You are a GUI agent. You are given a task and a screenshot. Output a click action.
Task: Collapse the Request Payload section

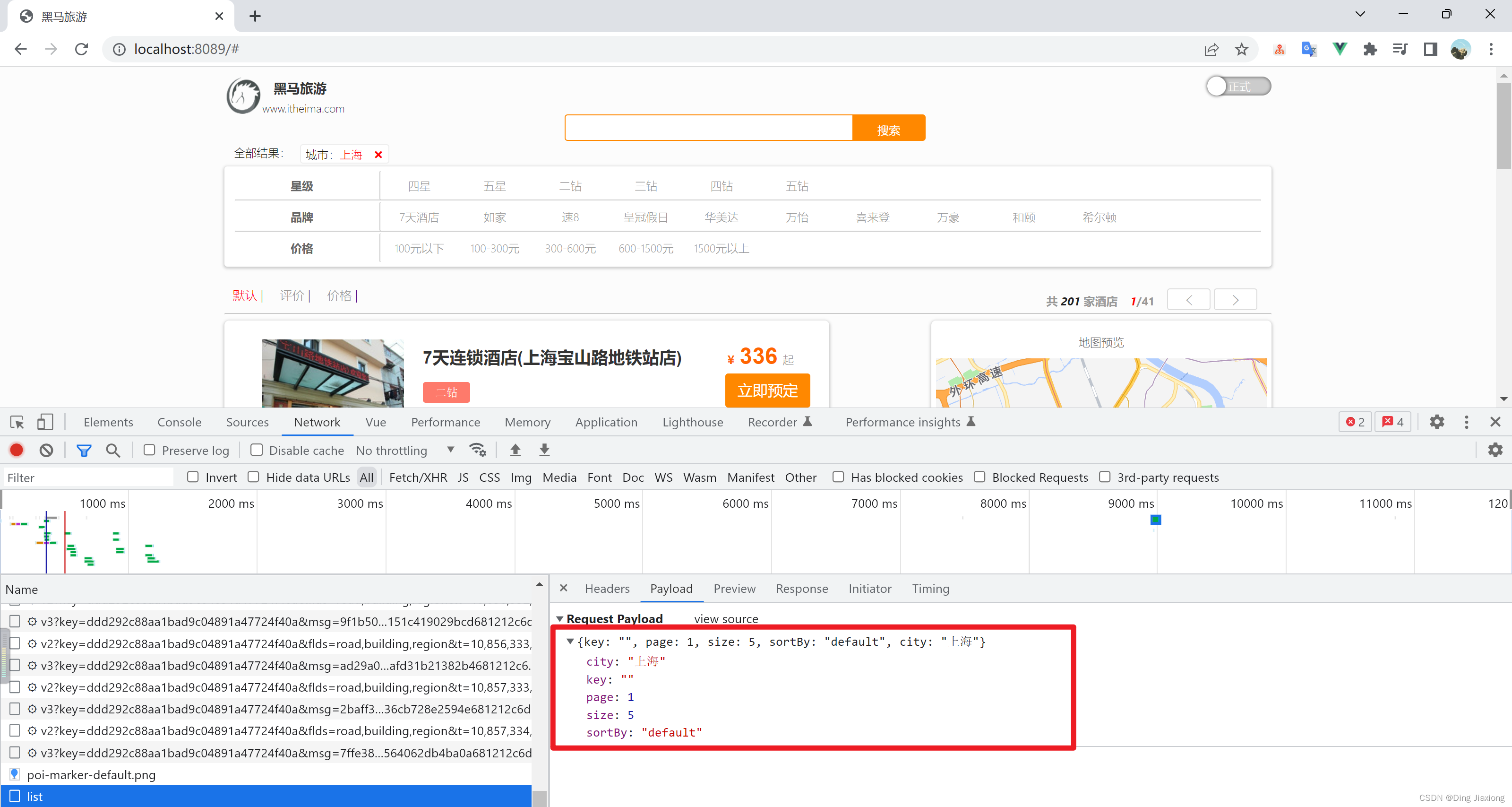pyautogui.click(x=560, y=618)
